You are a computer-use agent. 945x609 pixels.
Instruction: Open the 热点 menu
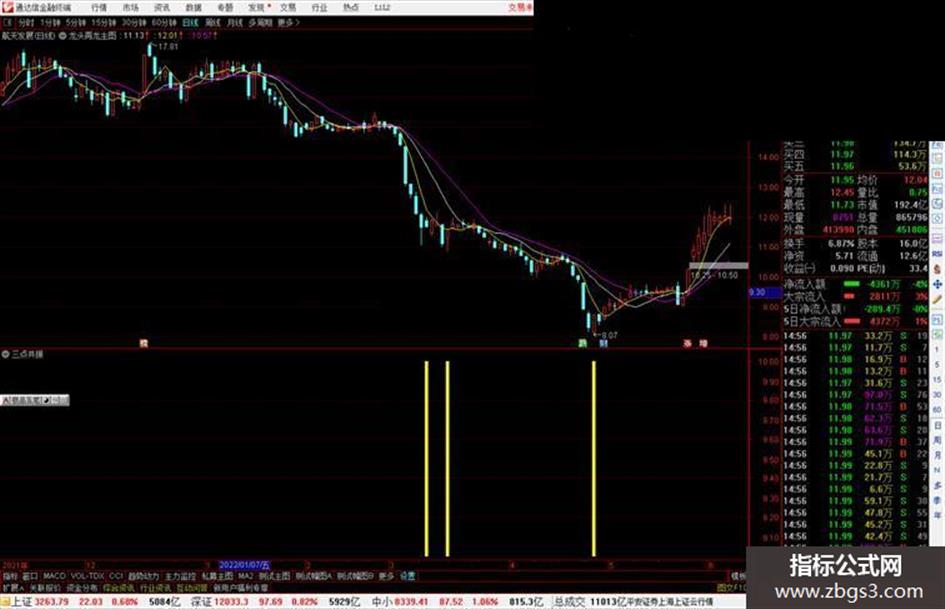(x=351, y=7)
